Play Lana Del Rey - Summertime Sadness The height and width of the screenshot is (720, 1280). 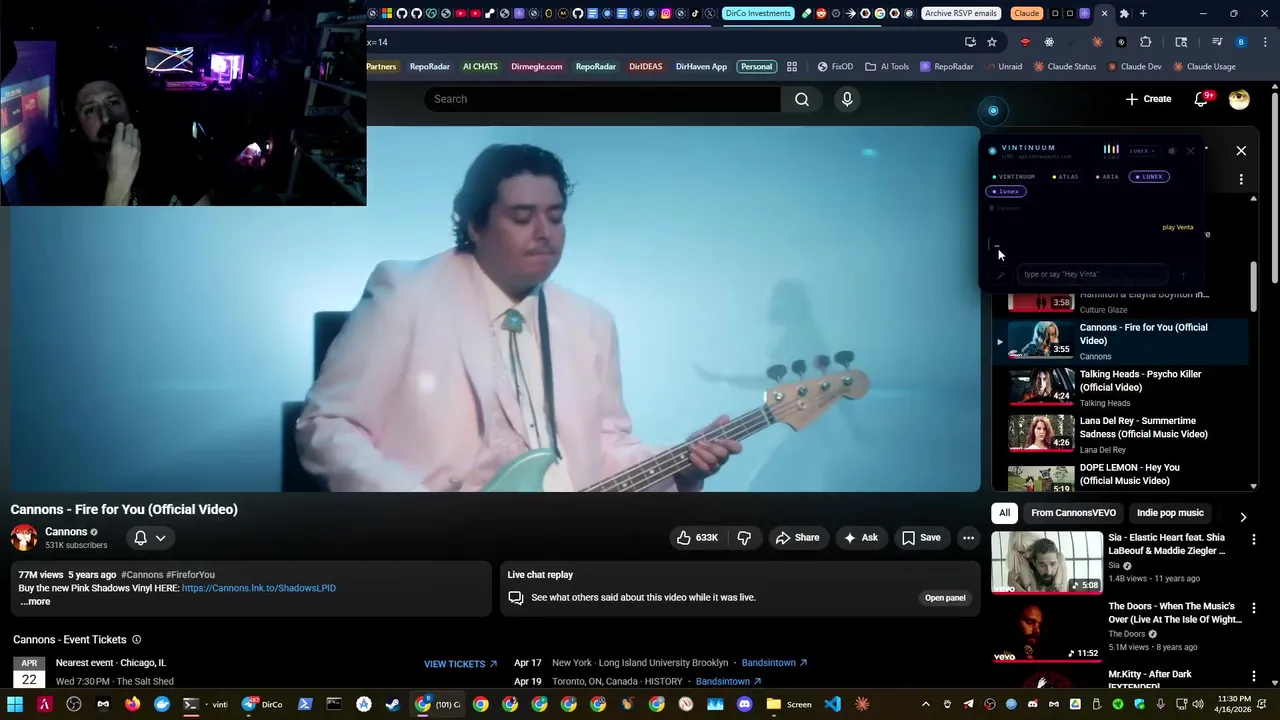[x=1120, y=435]
